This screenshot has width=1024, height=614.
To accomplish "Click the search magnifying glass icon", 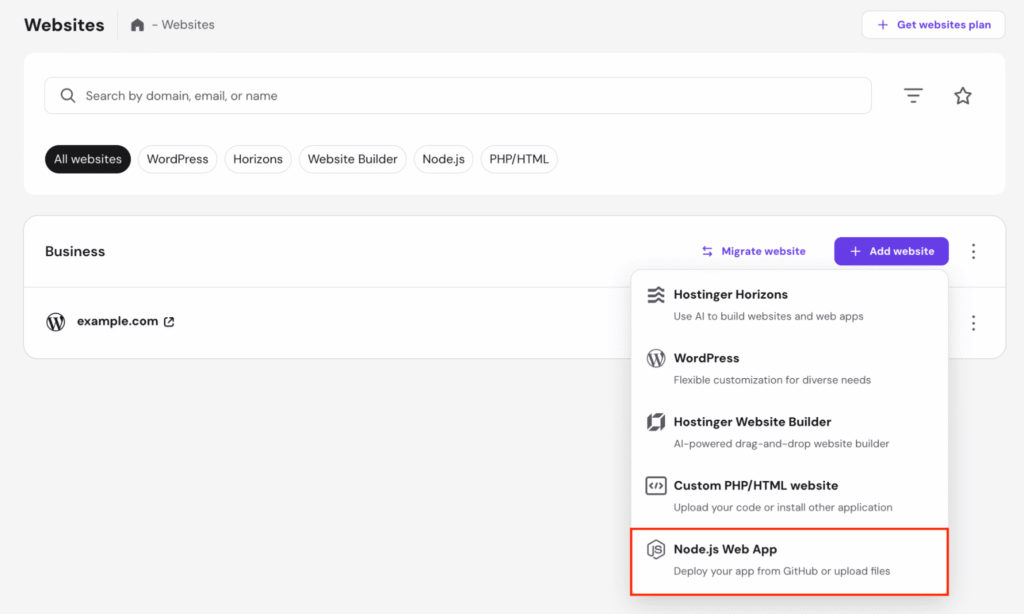I will coord(67,95).
